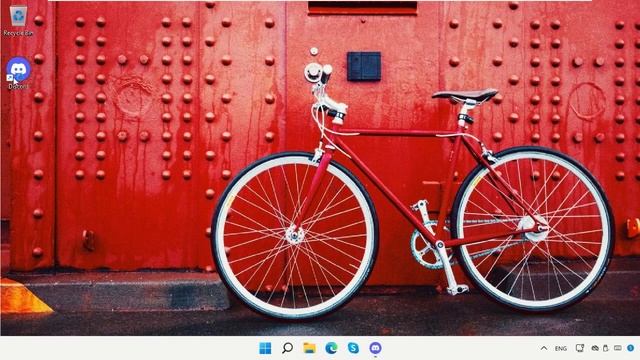Open the network tray icon

[x=580, y=348]
